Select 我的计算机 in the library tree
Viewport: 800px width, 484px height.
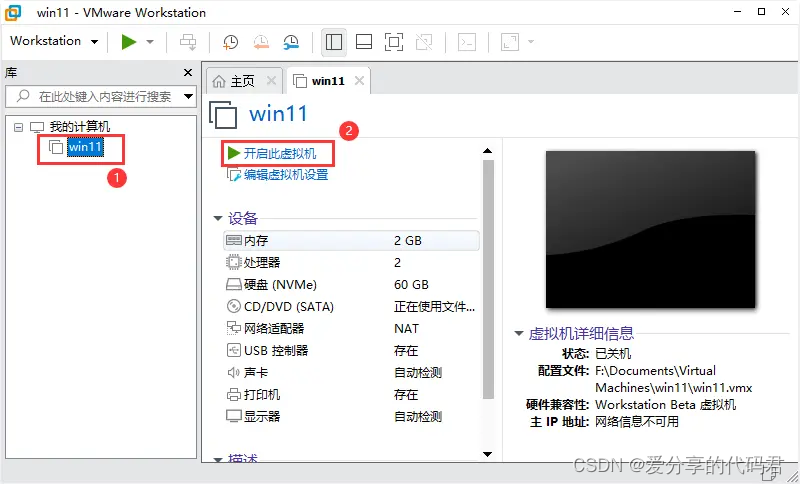point(80,126)
